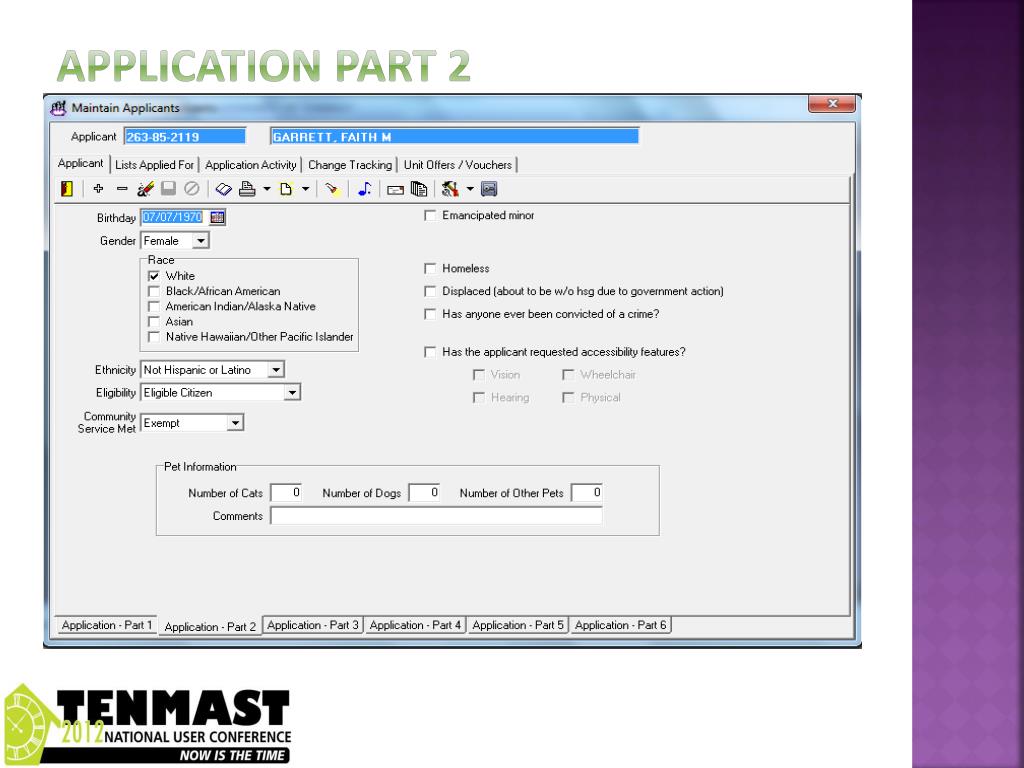Select the Application - Part 2 tab
This screenshot has width=1024, height=768.
tap(210, 626)
